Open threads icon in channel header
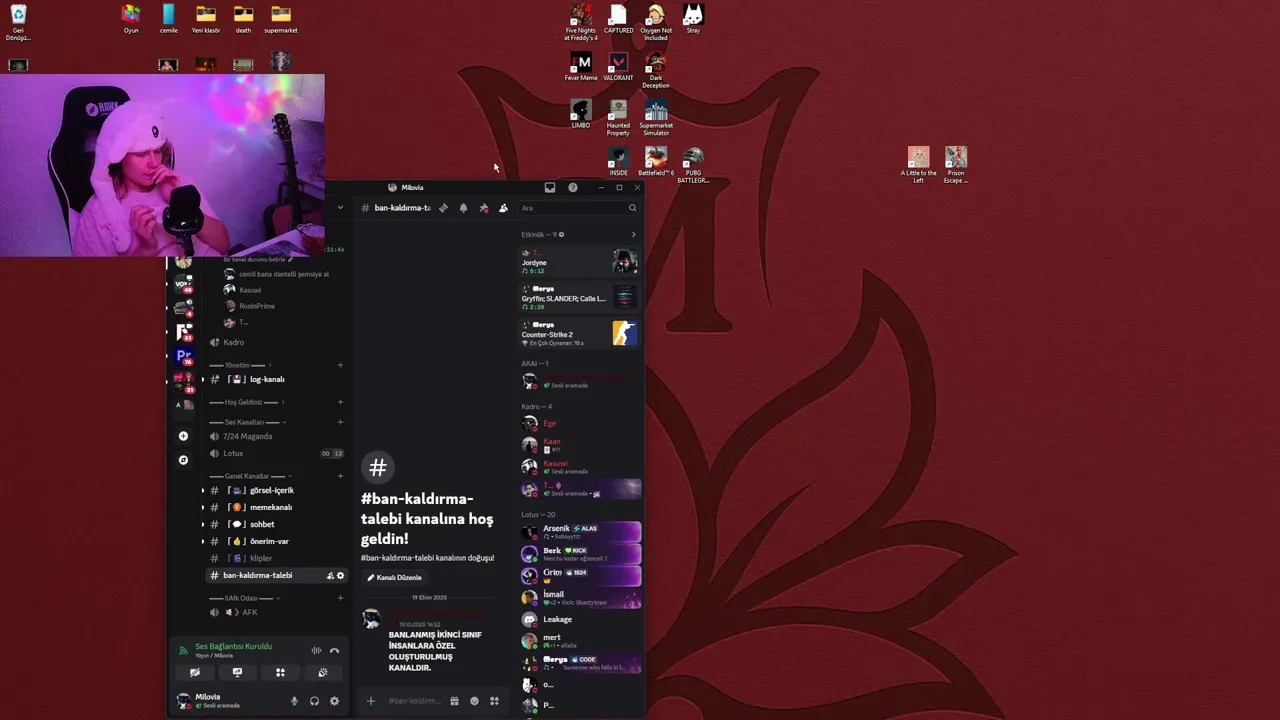 (x=443, y=208)
